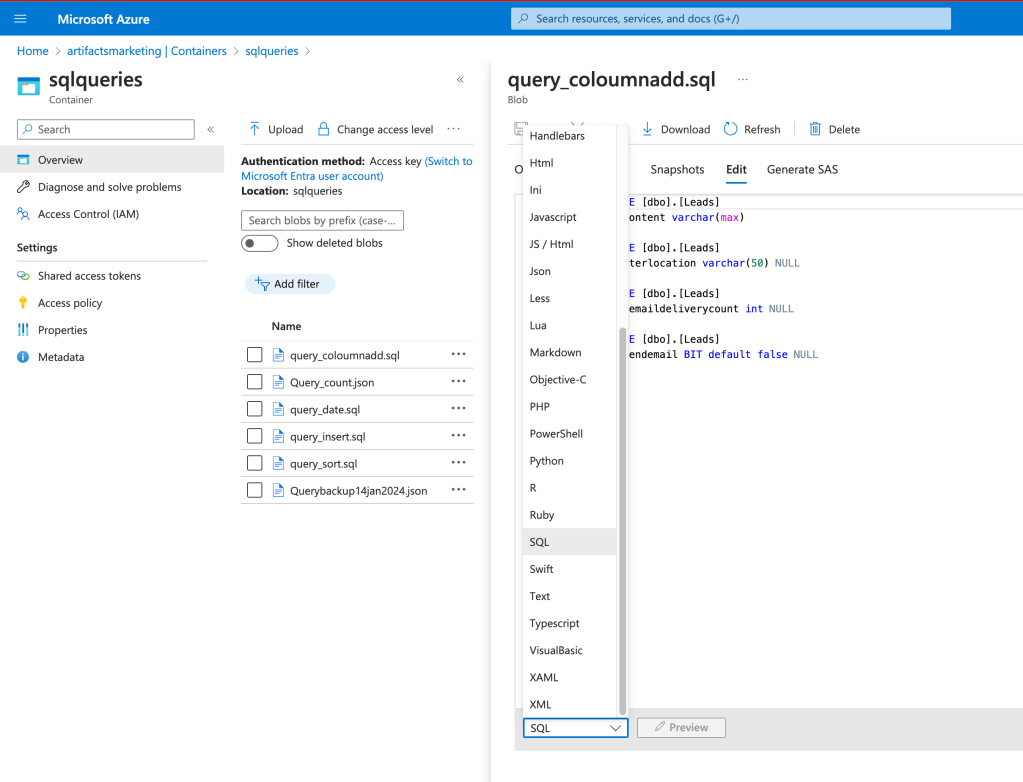Open more options for Querybackup14jan2024.json row
The height and width of the screenshot is (782, 1023).
pos(459,489)
